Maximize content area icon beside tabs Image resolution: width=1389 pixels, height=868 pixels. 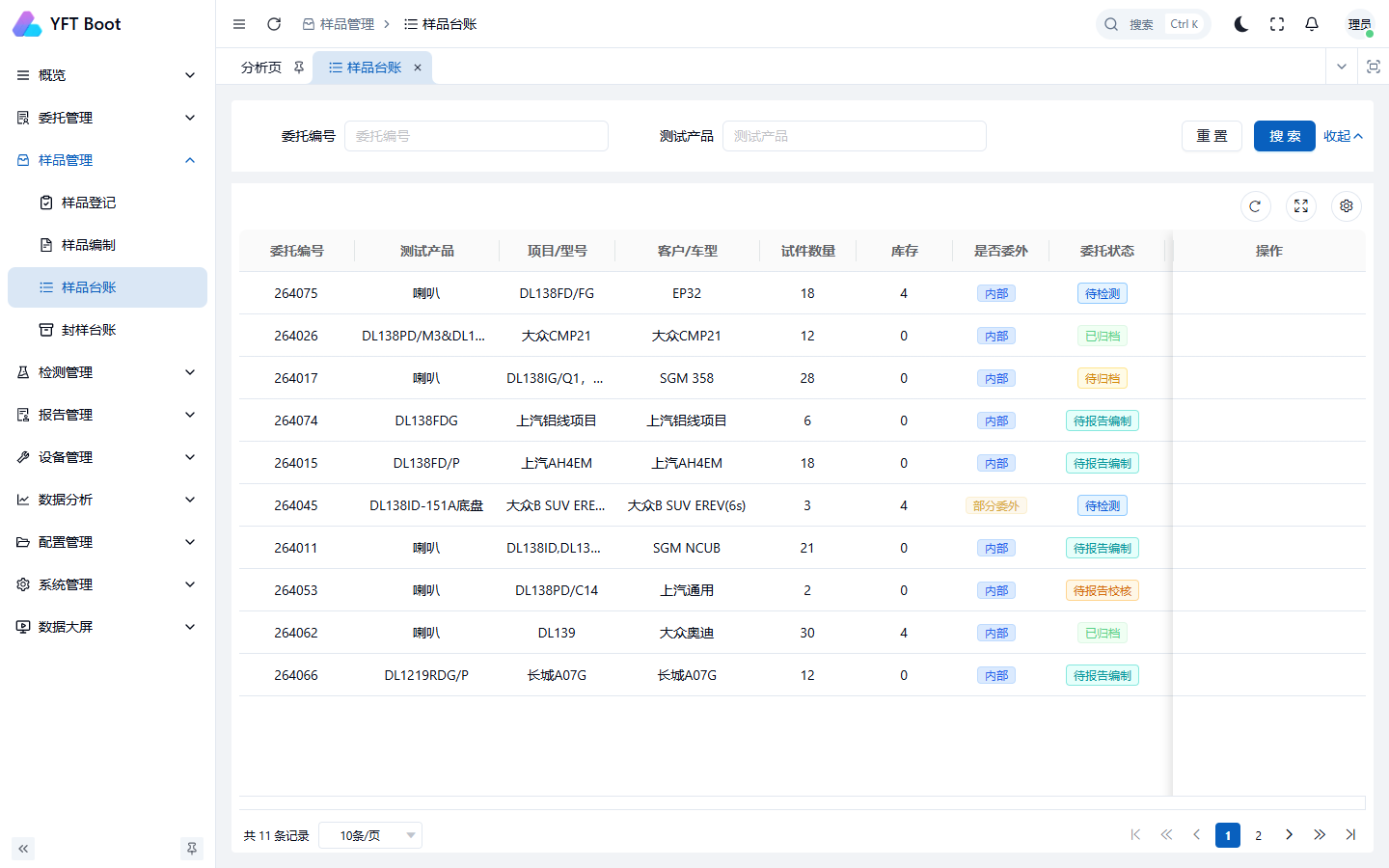[x=1374, y=67]
